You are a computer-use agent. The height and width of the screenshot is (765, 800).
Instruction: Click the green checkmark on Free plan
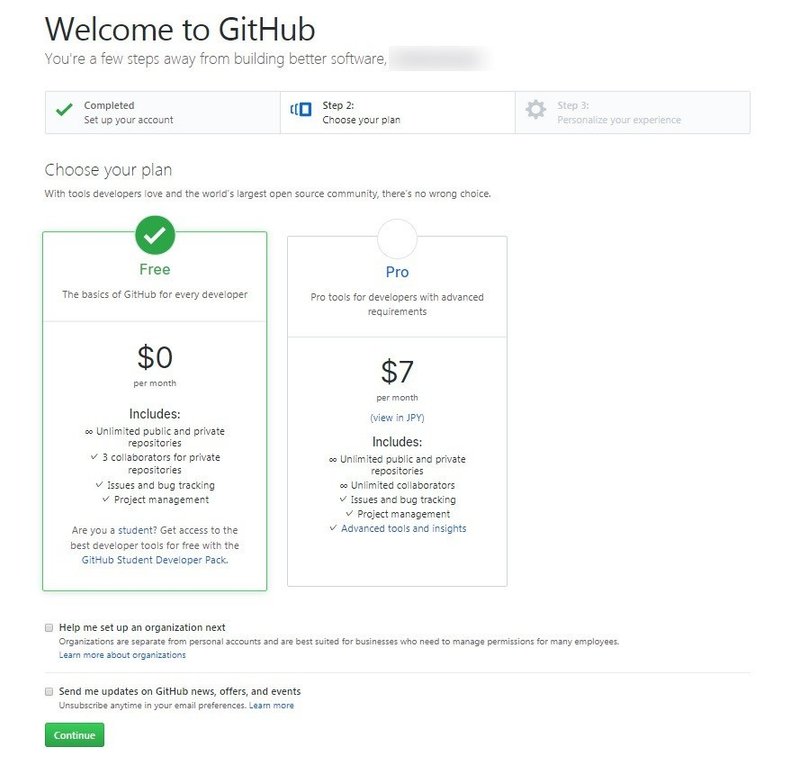(154, 236)
